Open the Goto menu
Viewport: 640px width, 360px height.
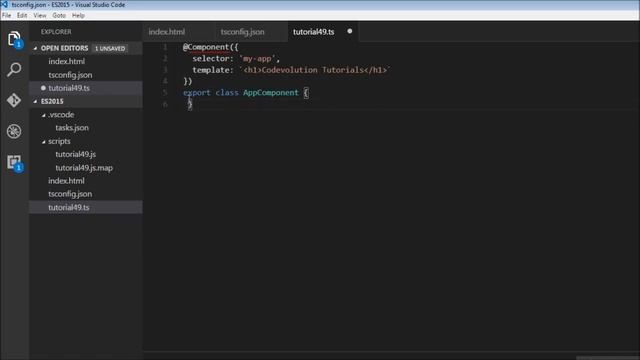pyautogui.click(x=59, y=16)
